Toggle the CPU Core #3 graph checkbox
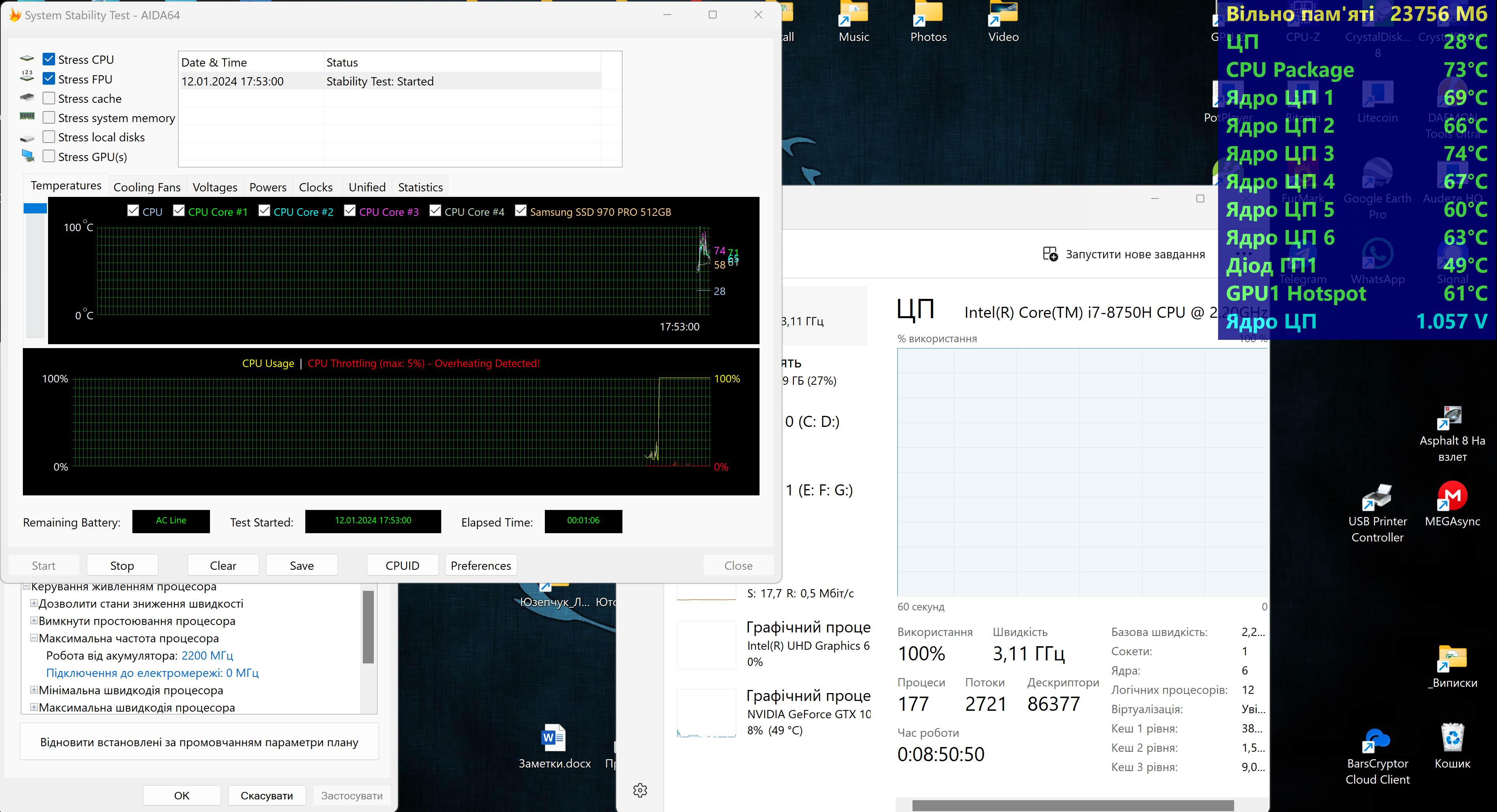This screenshot has height=812, width=1497. [350, 211]
